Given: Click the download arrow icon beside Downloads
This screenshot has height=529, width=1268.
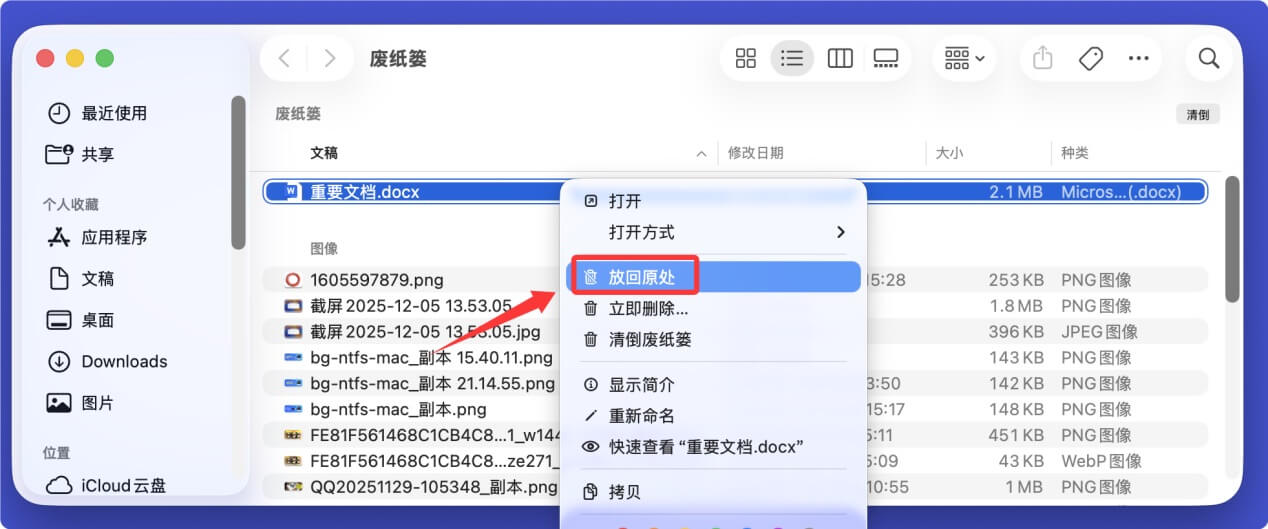Looking at the screenshot, I should 59,362.
